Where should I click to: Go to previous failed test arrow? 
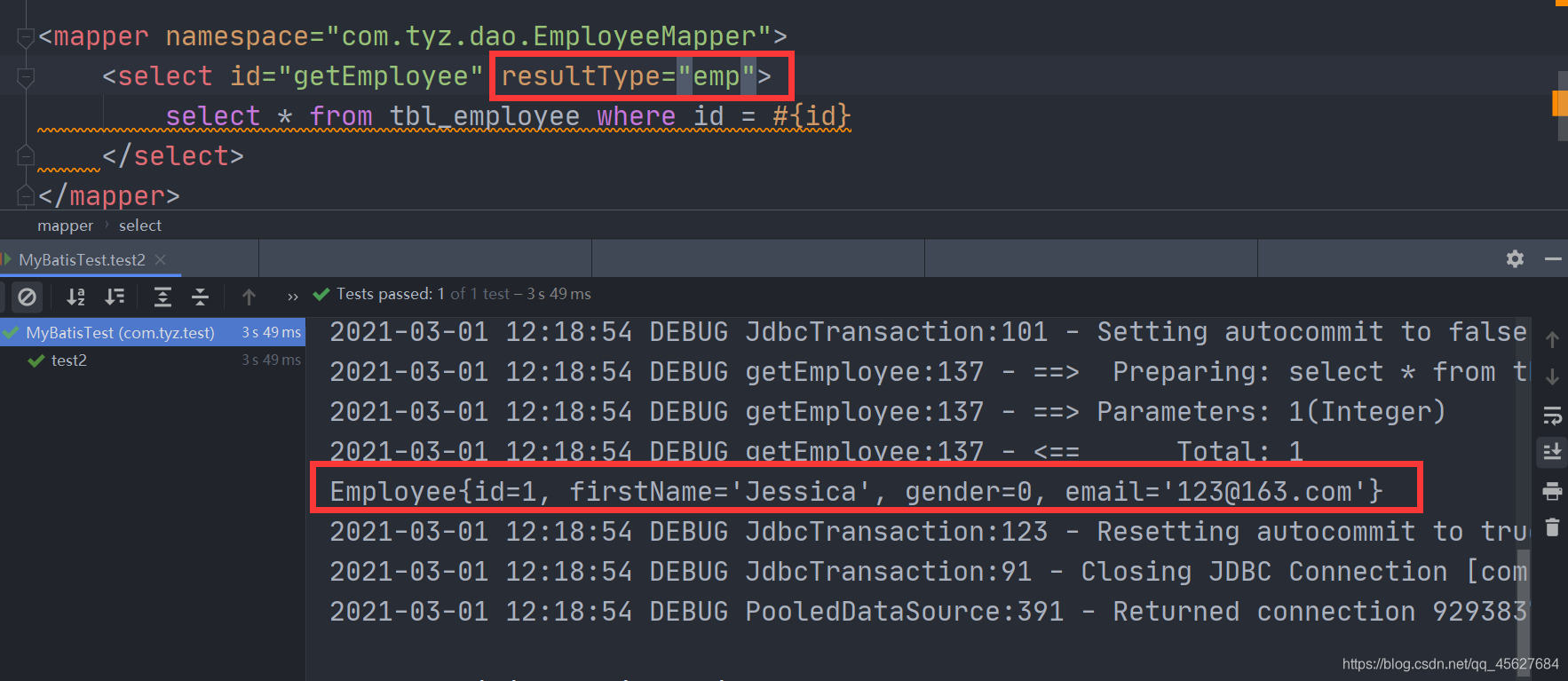click(x=249, y=297)
